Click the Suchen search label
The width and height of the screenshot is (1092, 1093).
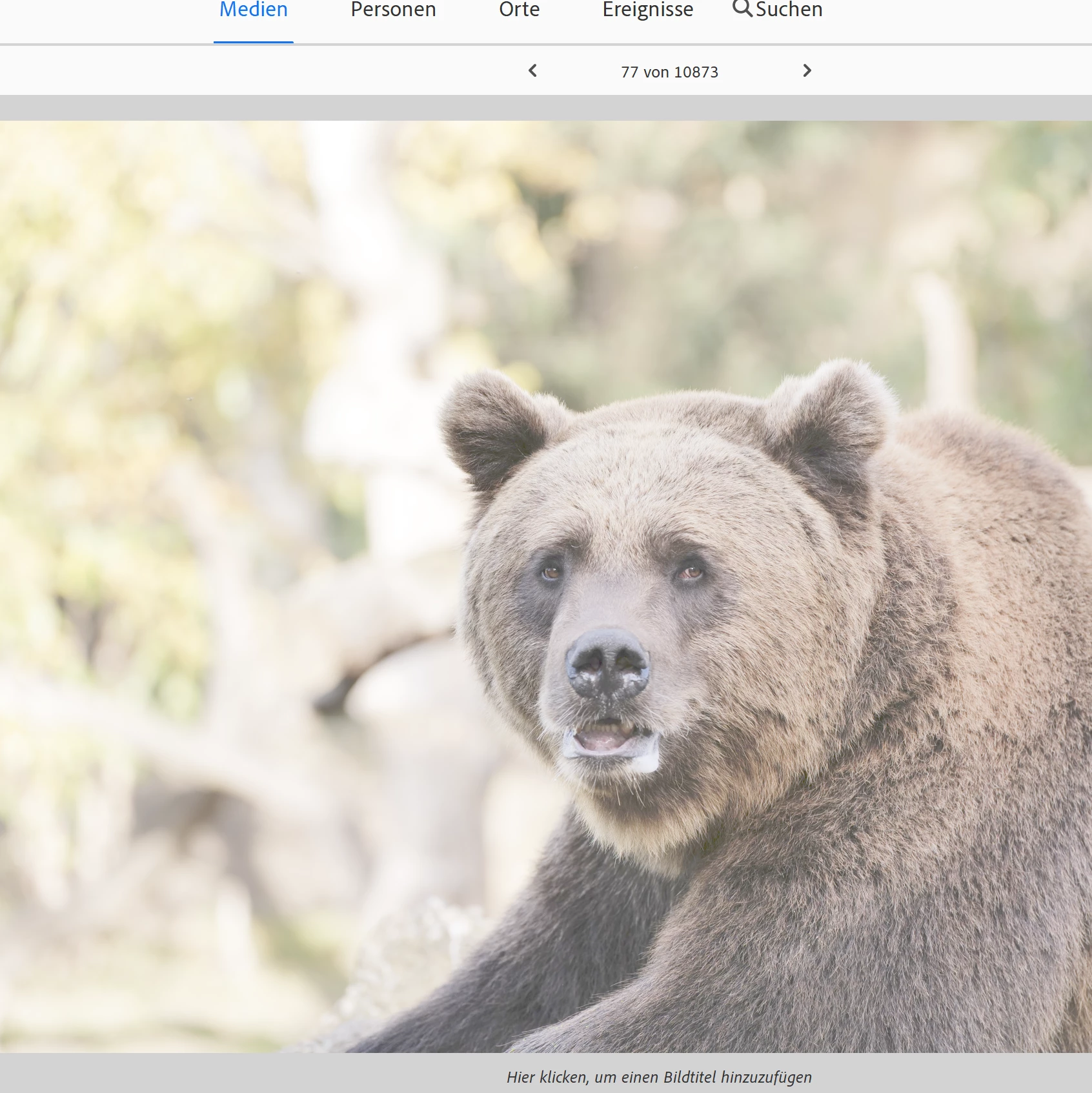tap(789, 10)
